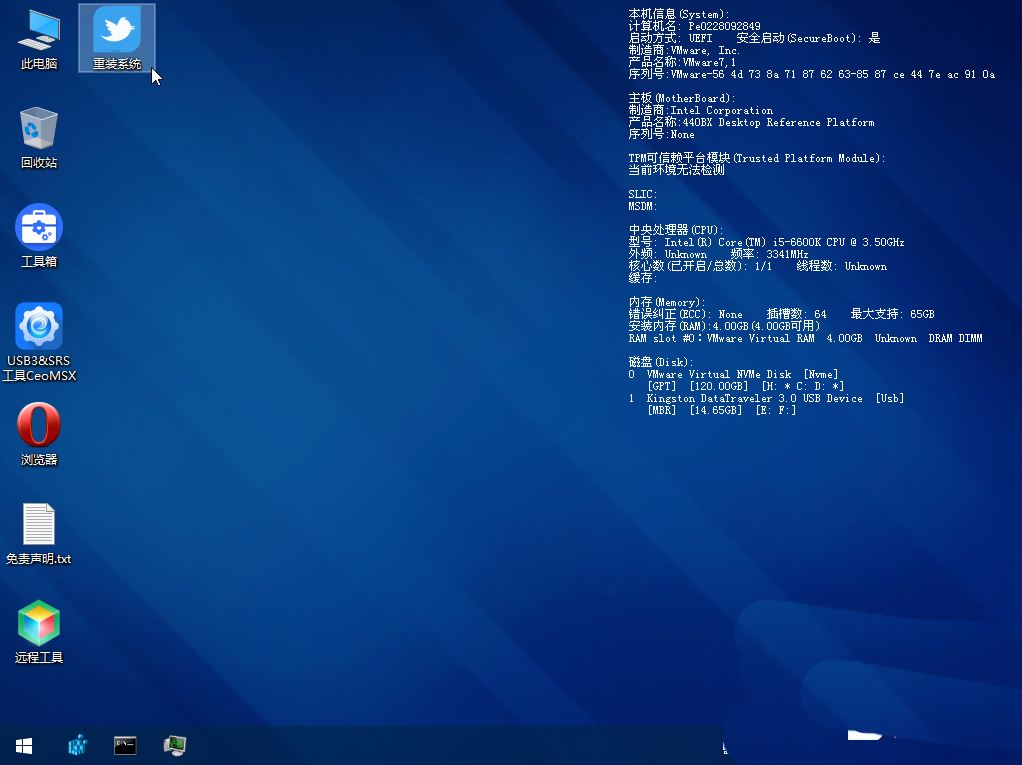Launch the USB3&SRS 工具CeoMSX icon
The image size is (1022, 765).
(39, 342)
